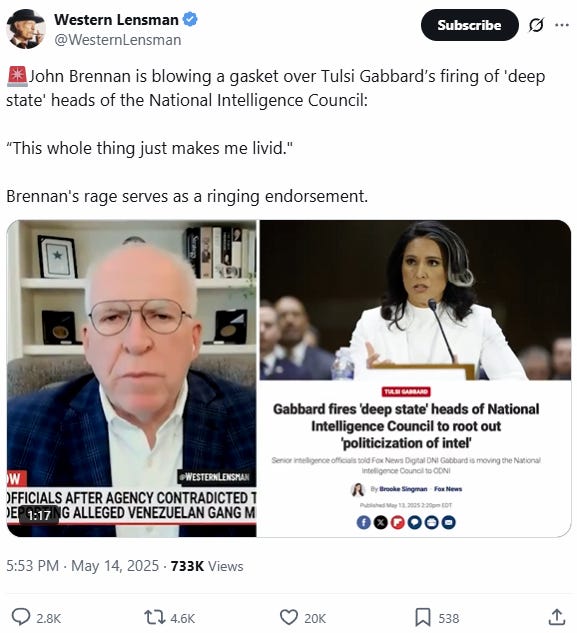Viewport: 577px width, 633px height.
Task: Click the Facebook share icon in article
Action: click(363, 523)
